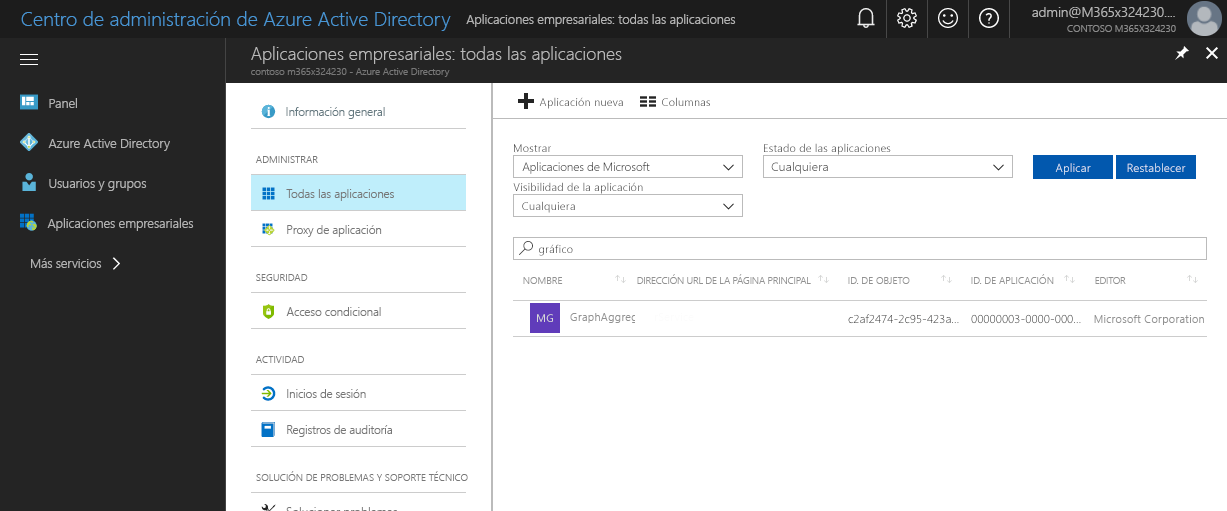The height and width of the screenshot is (511, 1227).
Task: Click the Registros de auditoría icon
Action: click(268, 429)
